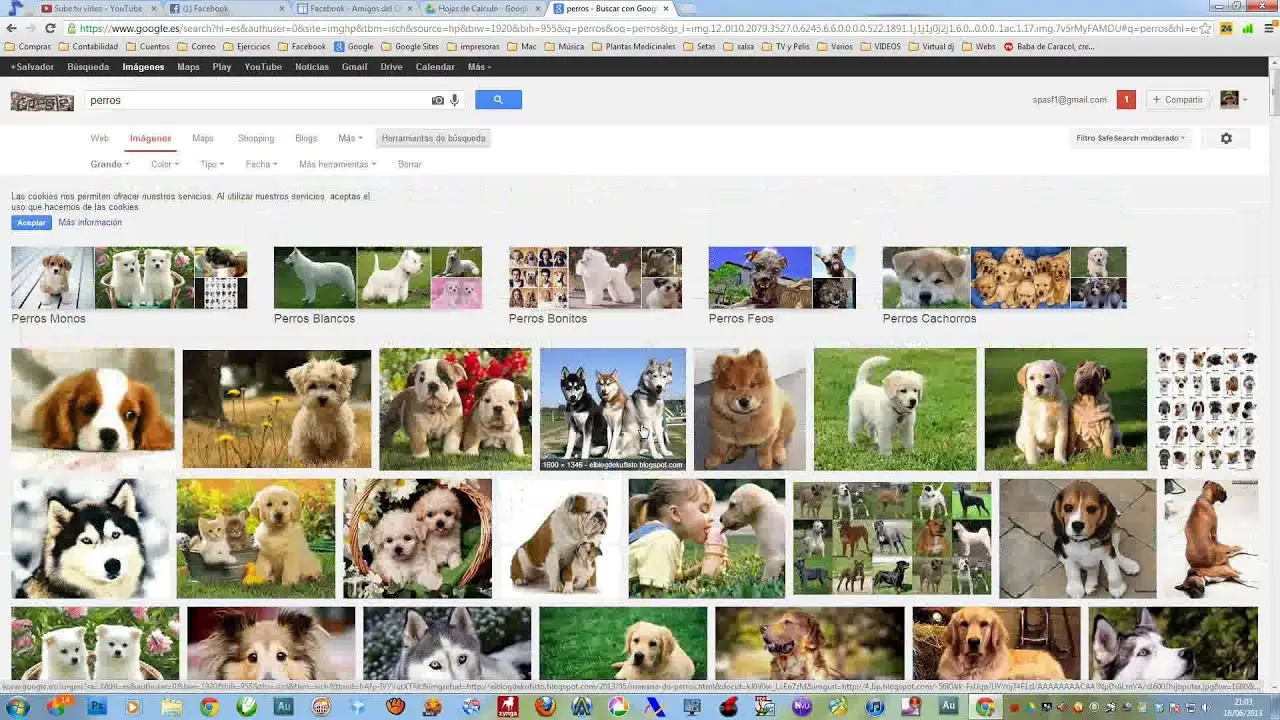Switch to the Shopping search tab
The width and height of the screenshot is (1280, 720).
[256, 138]
